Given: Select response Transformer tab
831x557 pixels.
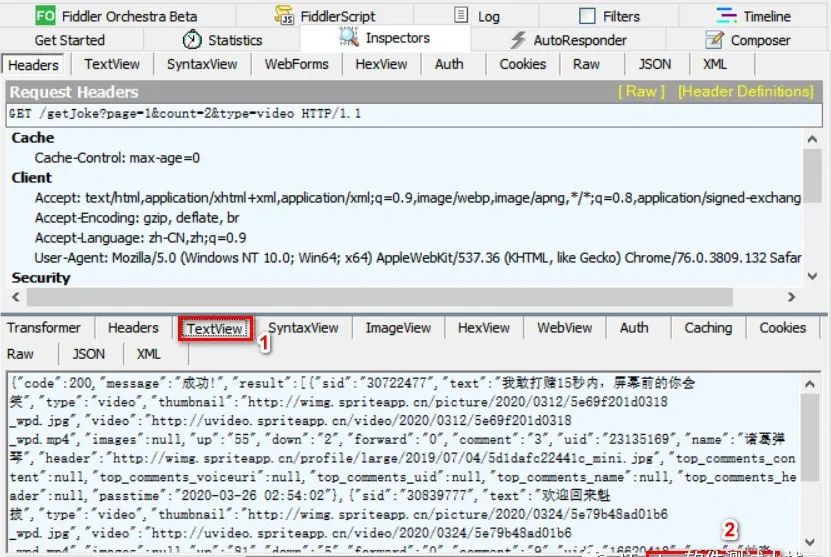Looking at the screenshot, I should 43,328.
